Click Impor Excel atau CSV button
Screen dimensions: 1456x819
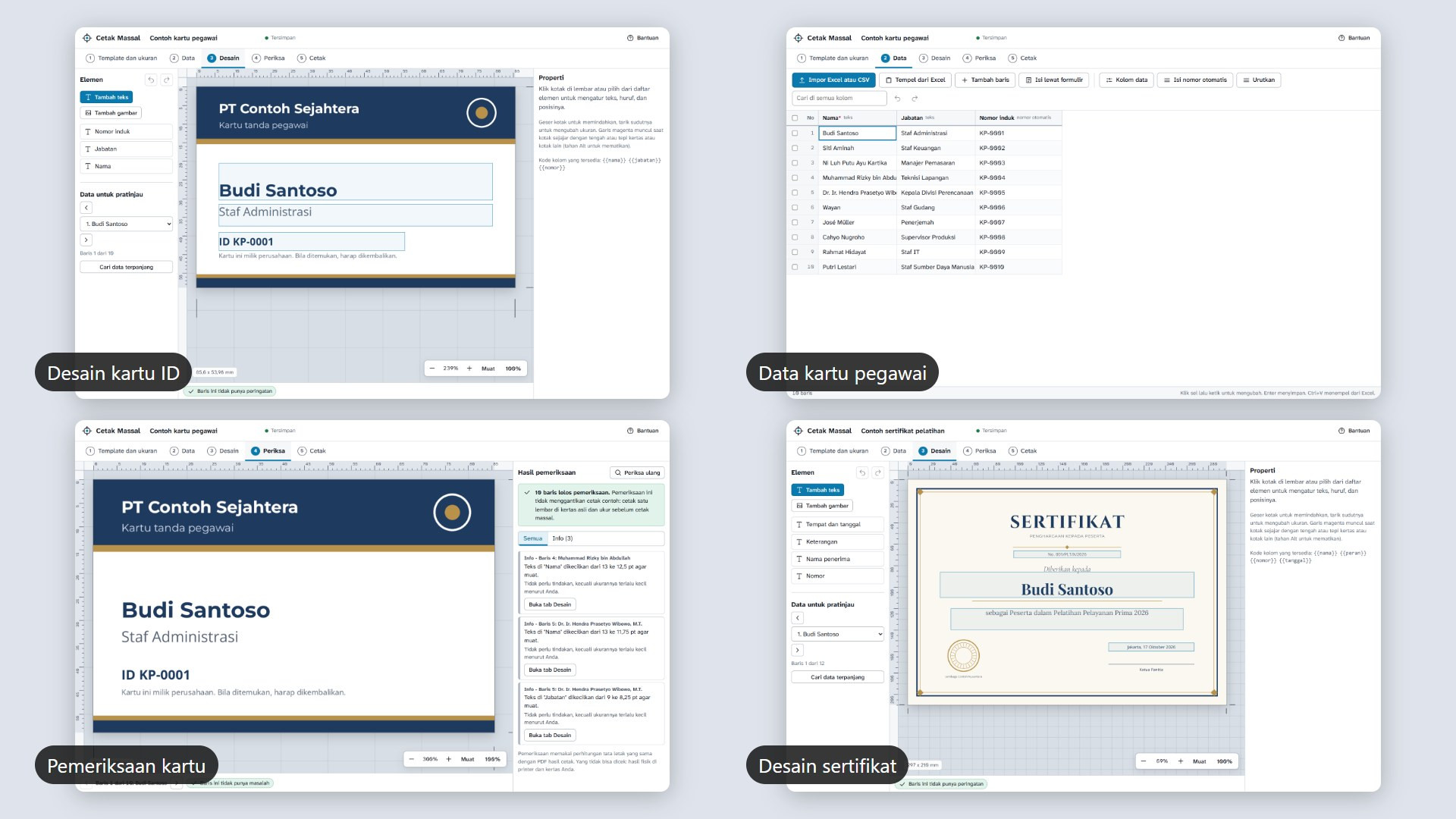(833, 80)
